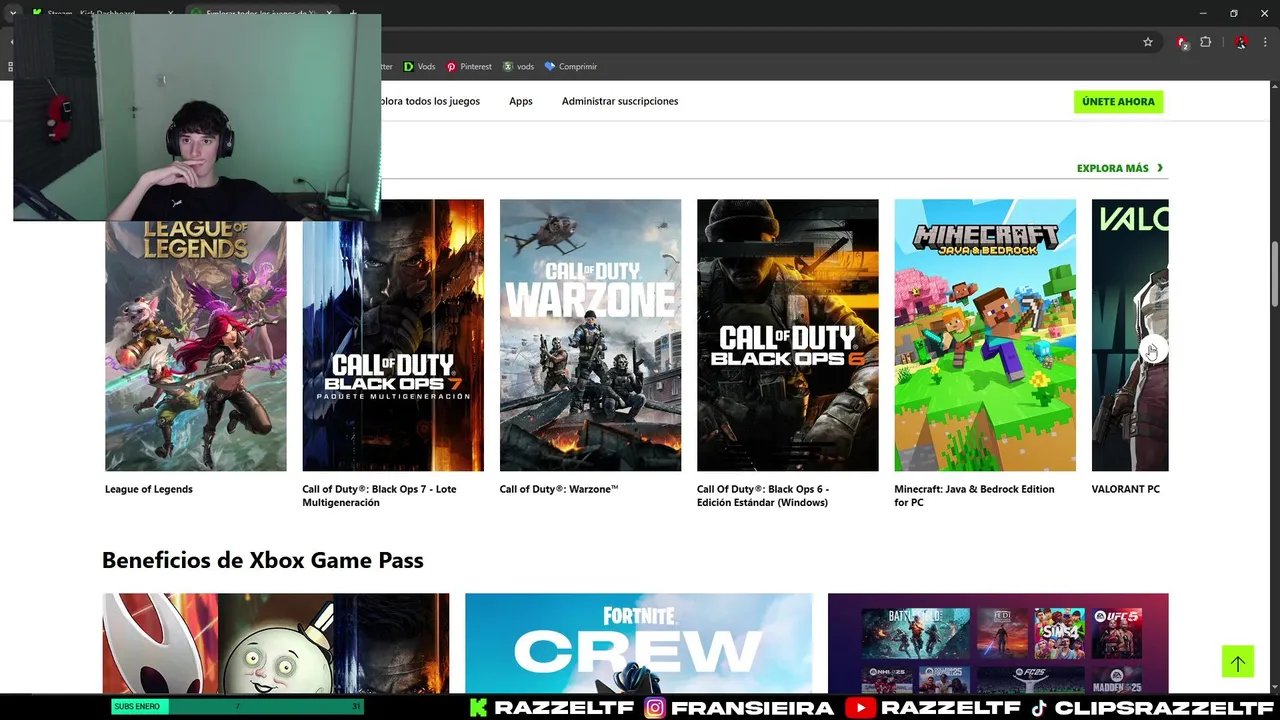1280x720 pixels.
Task: Open the lowercase vods bookmark
Action: 518,66
